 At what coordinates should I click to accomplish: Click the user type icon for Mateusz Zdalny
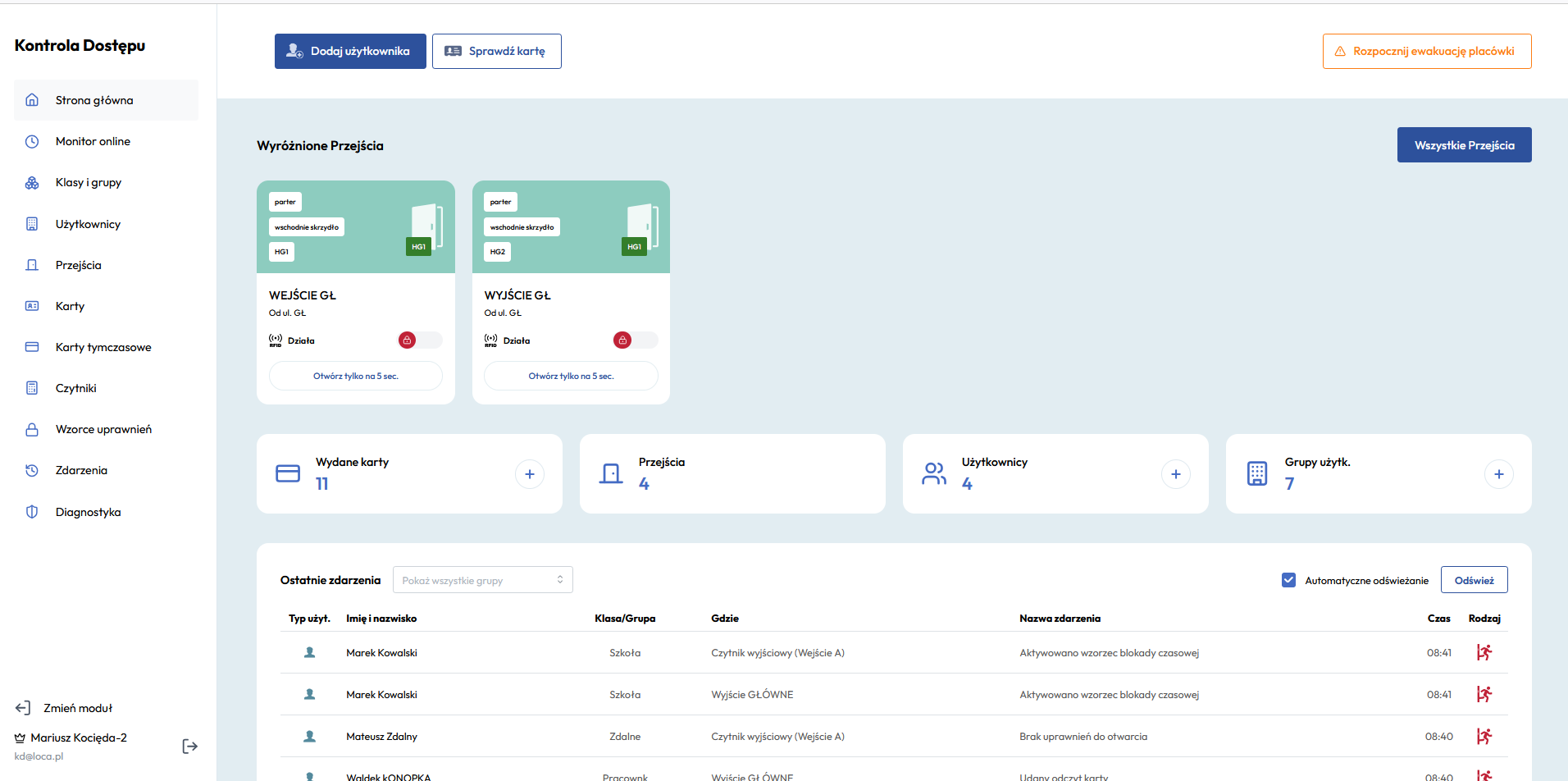coord(309,736)
